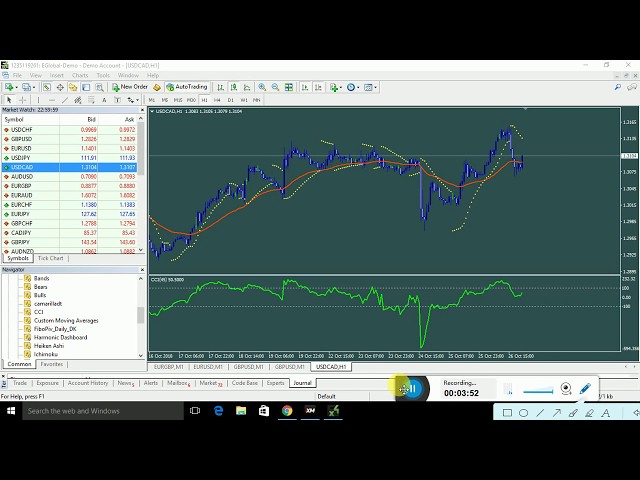Click the New Order toolbar button

tap(130, 87)
